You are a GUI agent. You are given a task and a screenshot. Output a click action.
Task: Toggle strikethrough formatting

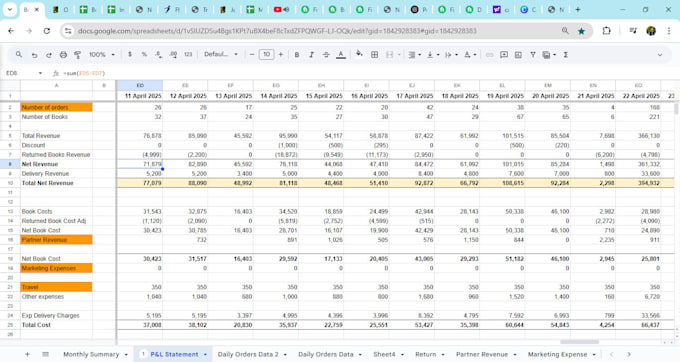326,55
